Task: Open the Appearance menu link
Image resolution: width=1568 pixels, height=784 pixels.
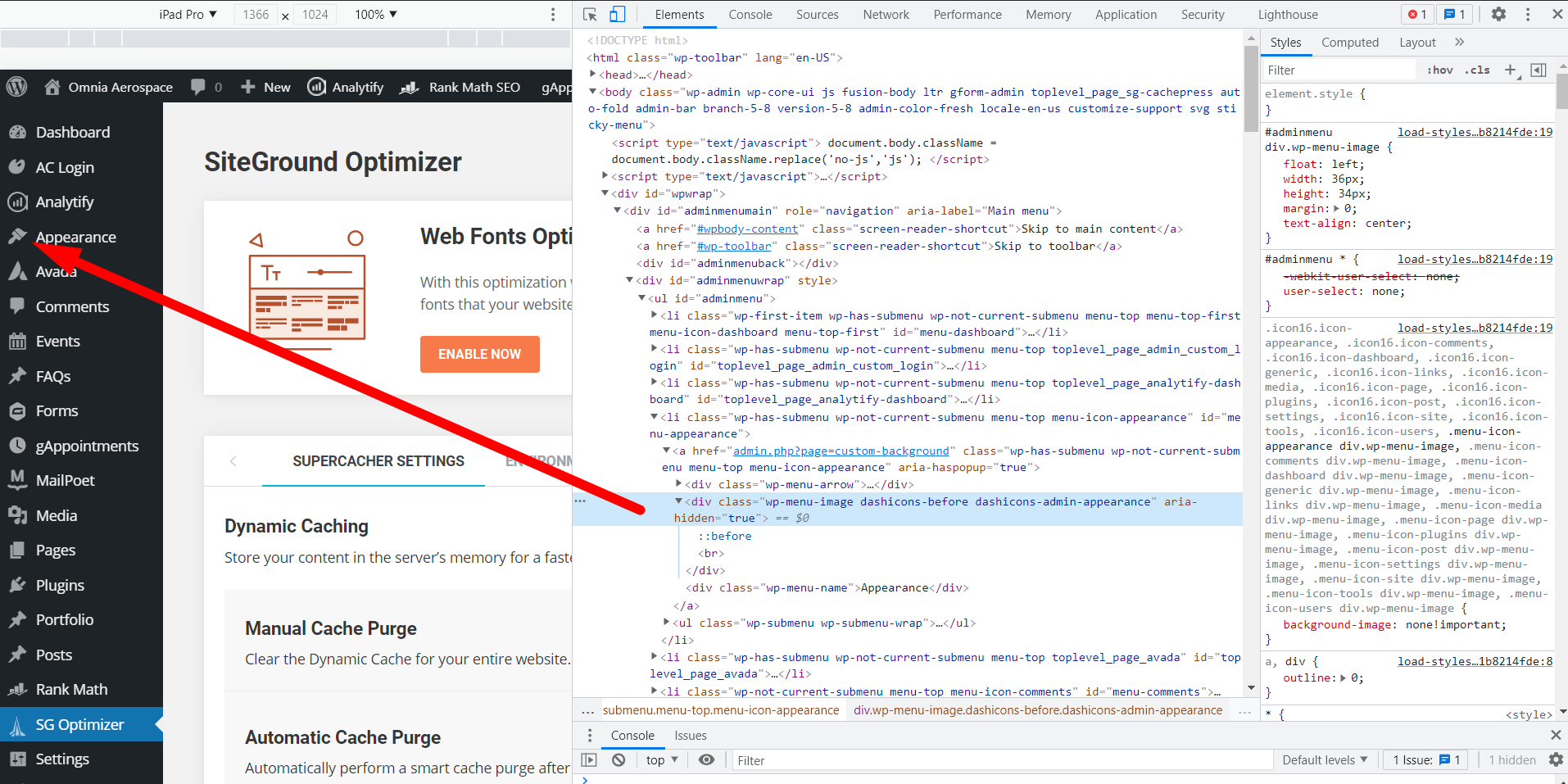Action: pyautogui.click(x=76, y=237)
